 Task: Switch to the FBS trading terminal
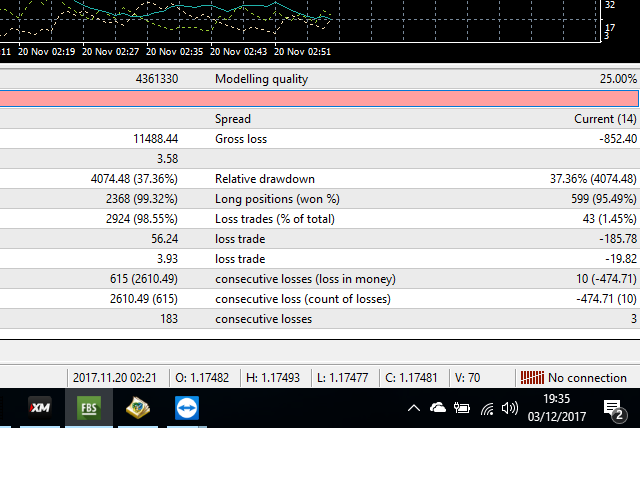pos(89,408)
